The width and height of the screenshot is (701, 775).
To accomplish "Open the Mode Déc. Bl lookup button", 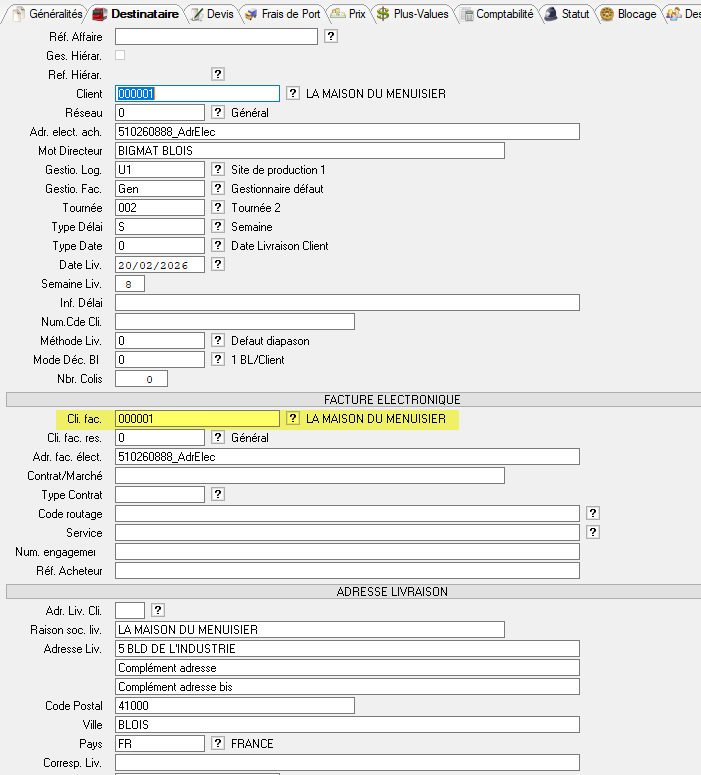I will click(x=218, y=359).
